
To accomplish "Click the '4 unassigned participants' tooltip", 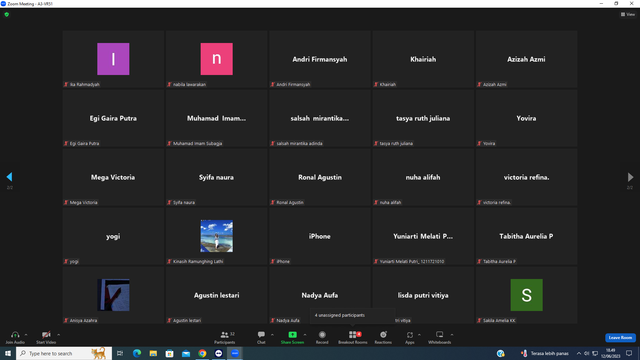I will click(352, 315).
